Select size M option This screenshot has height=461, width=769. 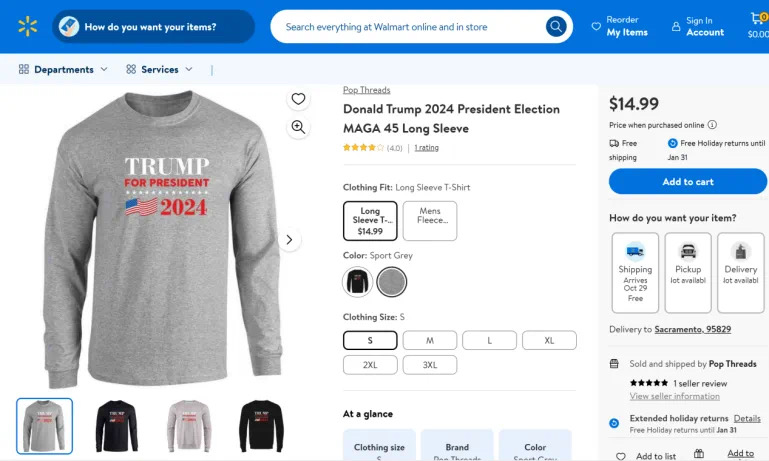coord(430,340)
